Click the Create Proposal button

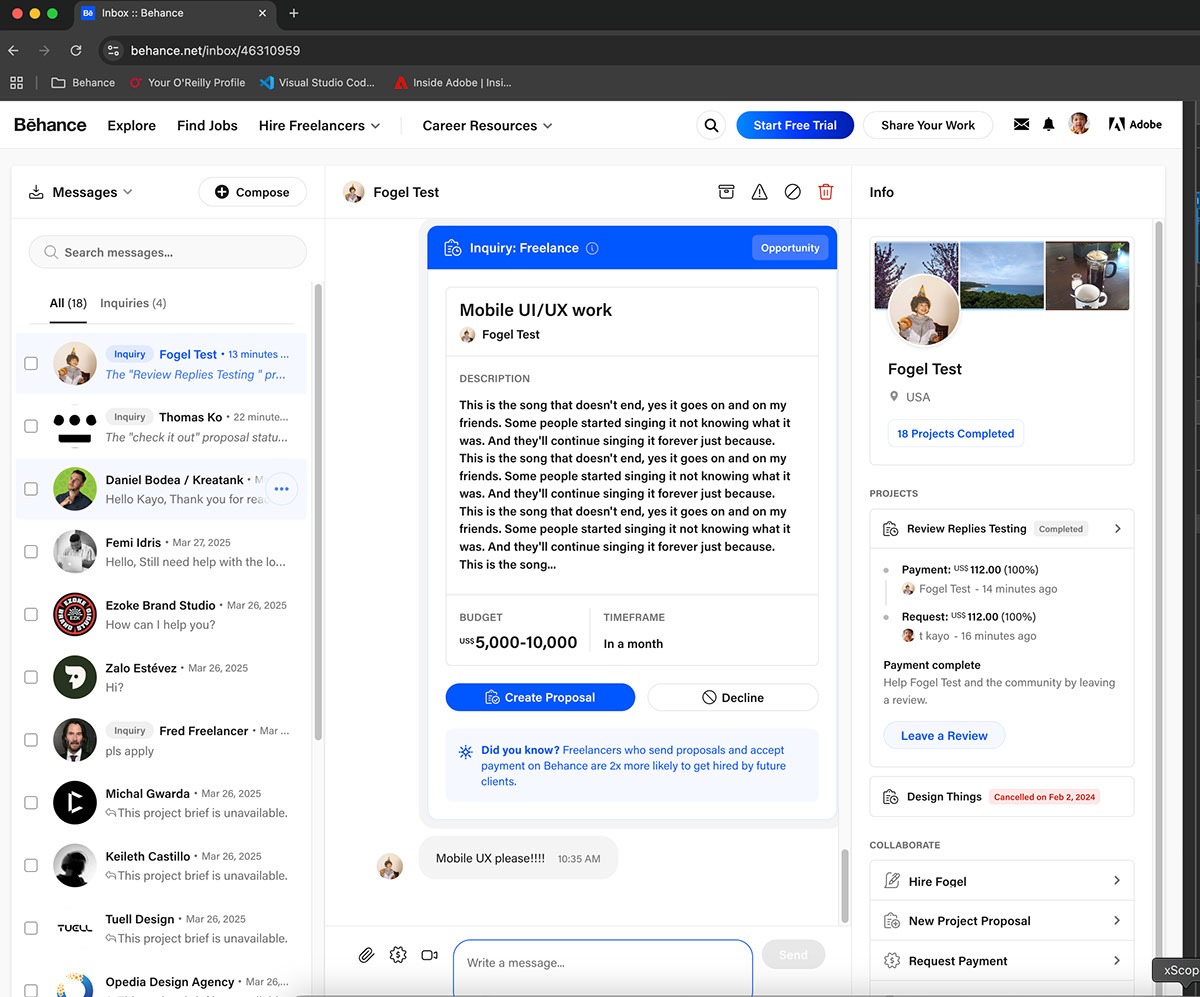coord(540,697)
